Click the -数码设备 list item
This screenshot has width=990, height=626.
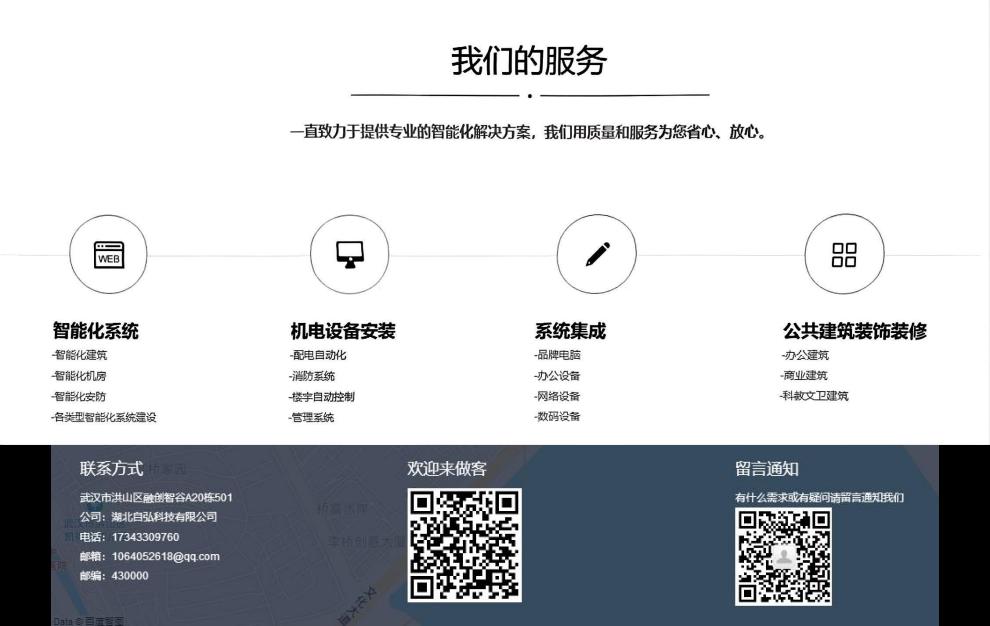click(557, 417)
